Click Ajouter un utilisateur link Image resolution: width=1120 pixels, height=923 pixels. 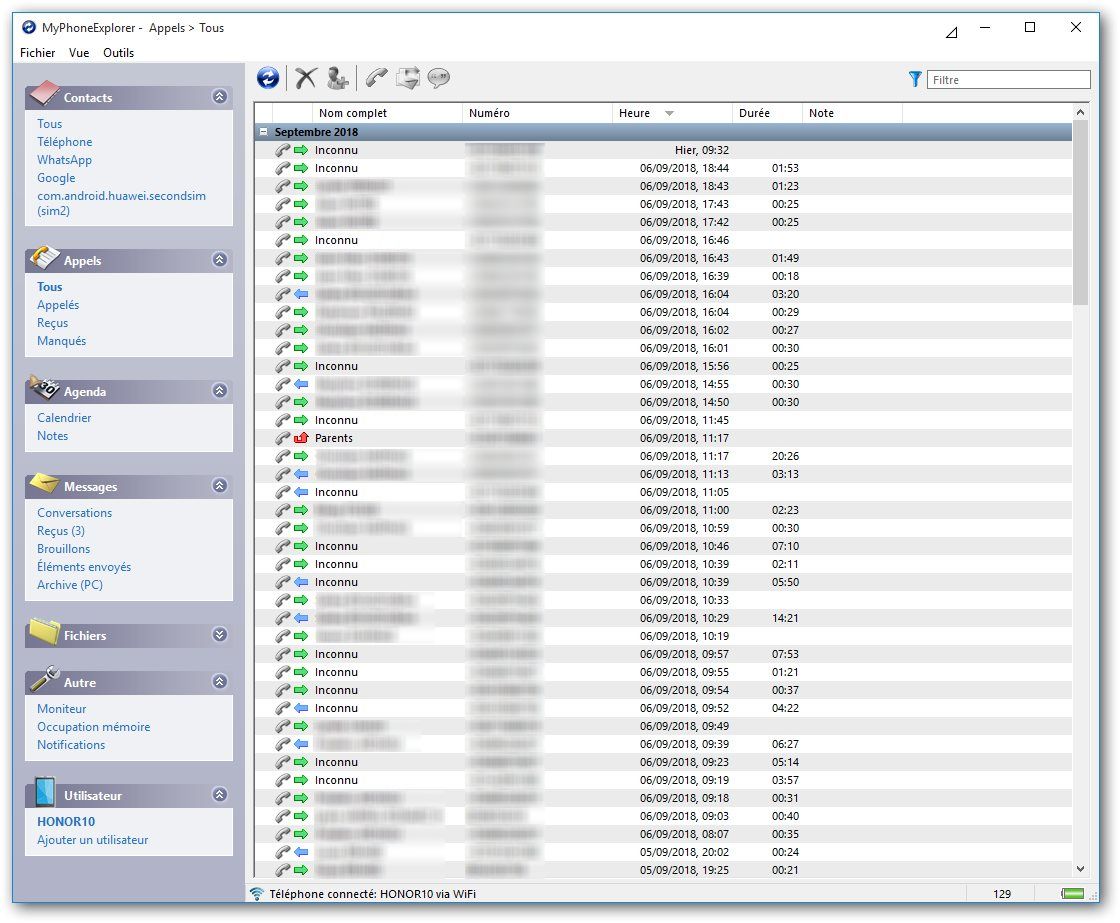pyautogui.click(x=93, y=840)
